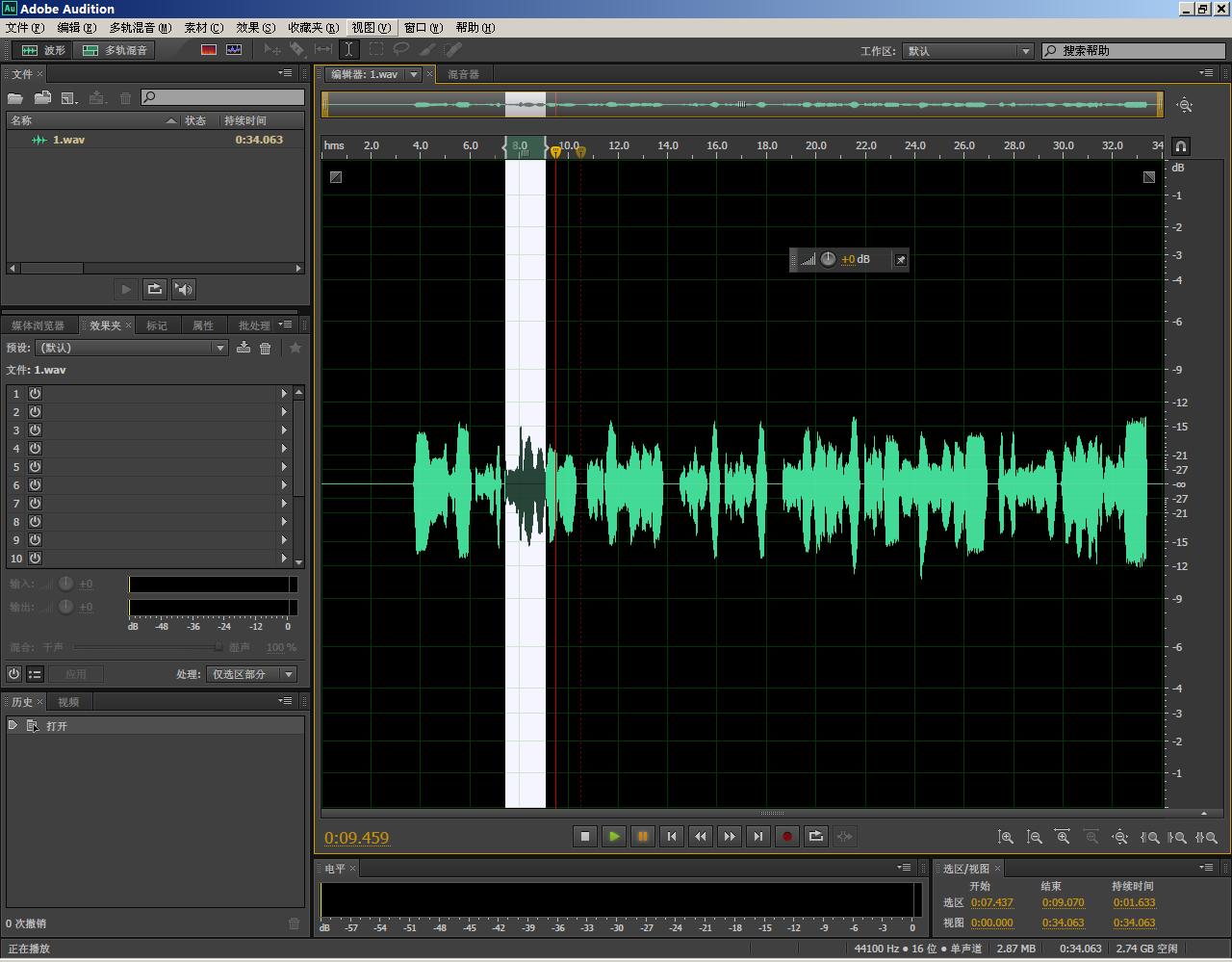Pause playback with the Pause button
The width and height of the screenshot is (1232, 962).
(x=643, y=836)
